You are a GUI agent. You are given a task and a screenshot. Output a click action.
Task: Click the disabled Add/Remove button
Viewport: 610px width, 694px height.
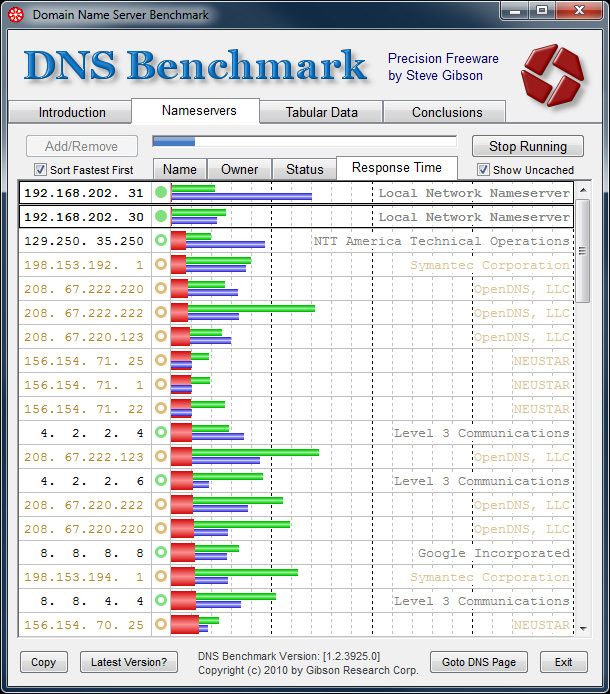pos(82,146)
